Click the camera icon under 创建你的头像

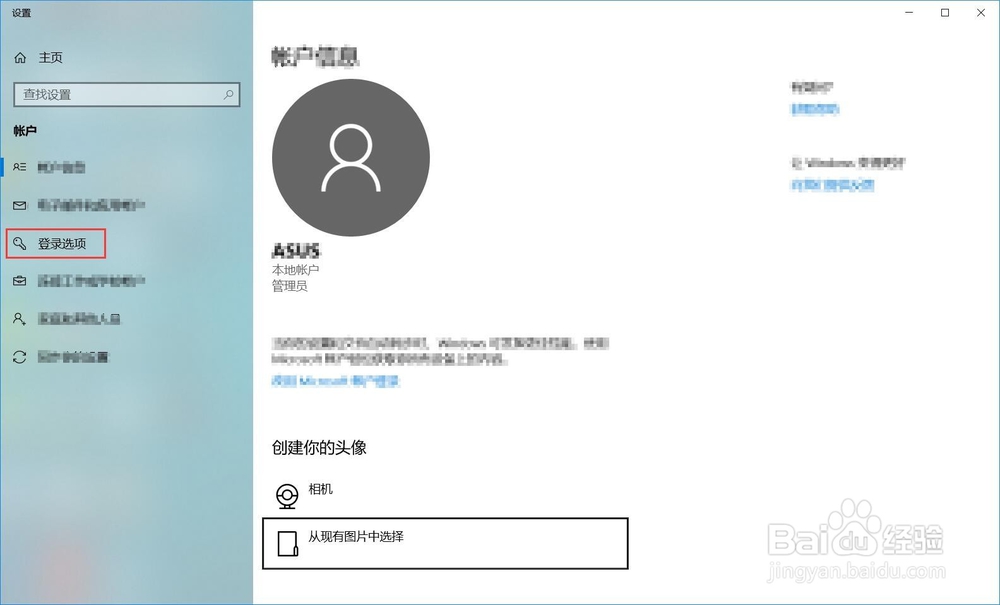click(x=287, y=492)
